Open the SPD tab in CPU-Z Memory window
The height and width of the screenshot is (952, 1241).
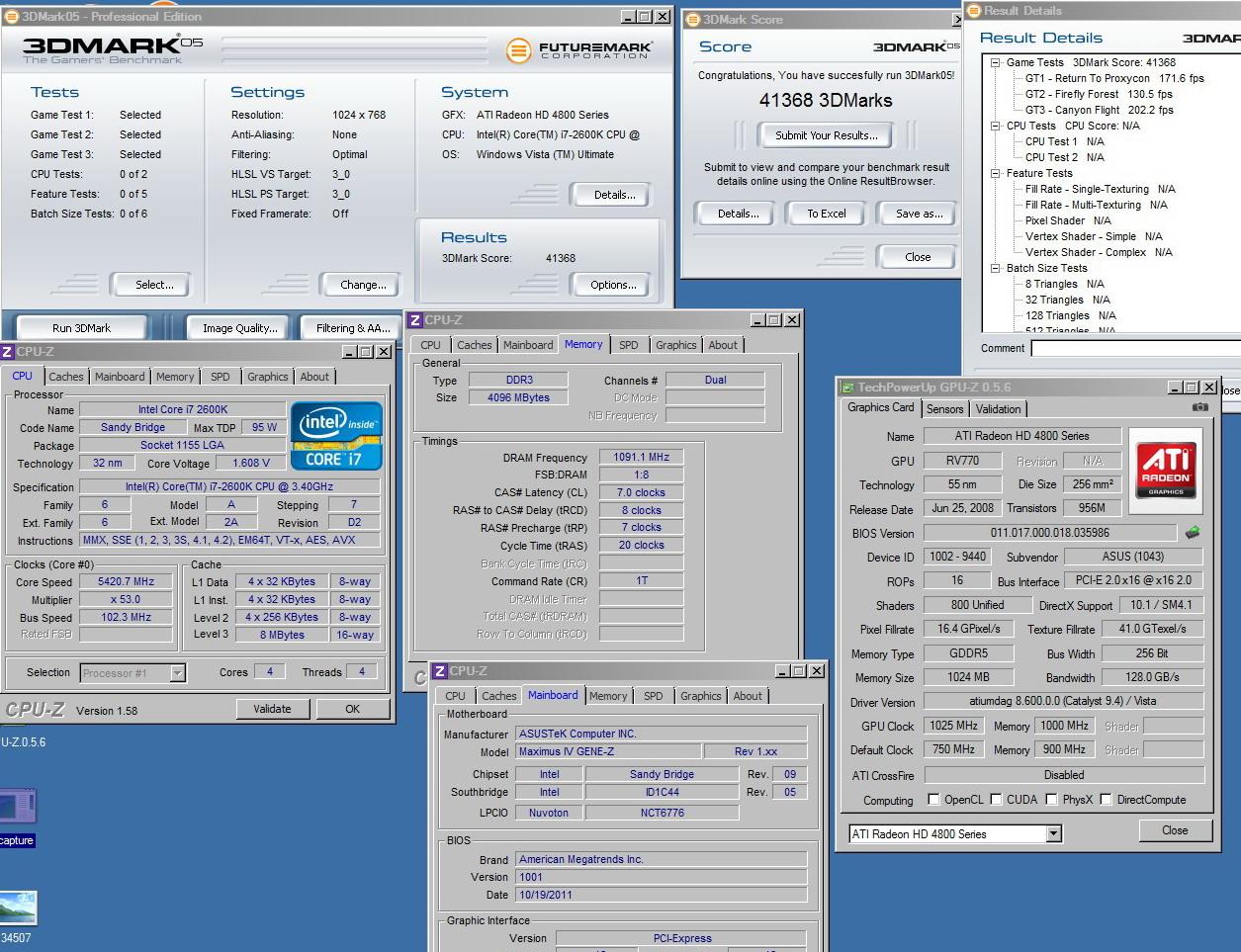[x=628, y=345]
